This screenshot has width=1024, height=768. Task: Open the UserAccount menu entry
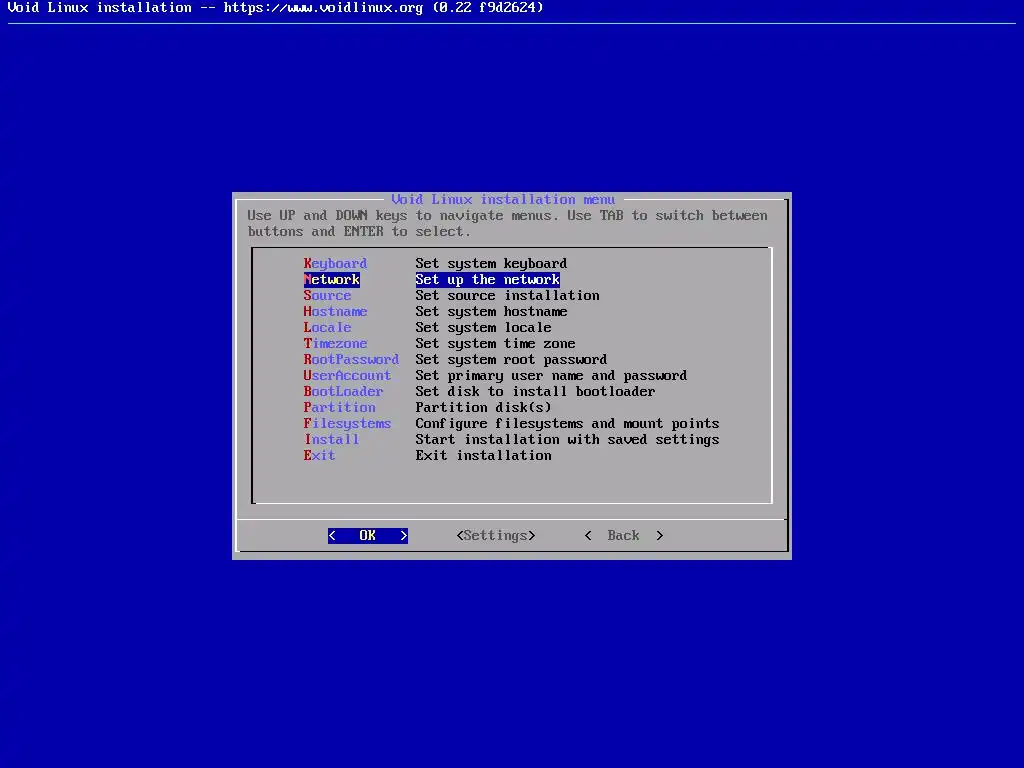(347, 376)
